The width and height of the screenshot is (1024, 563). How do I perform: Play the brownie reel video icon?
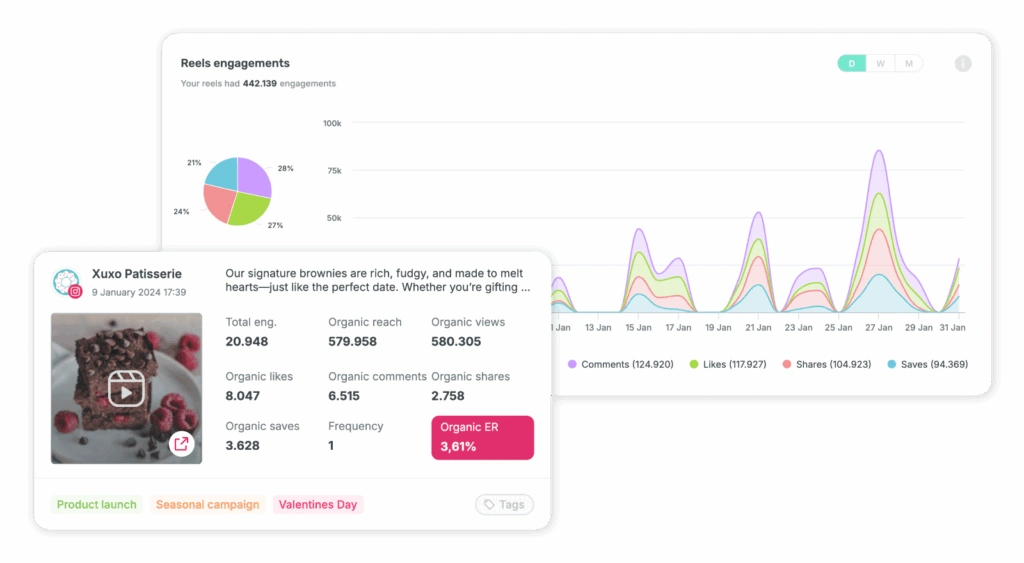click(x=126, y=389)
